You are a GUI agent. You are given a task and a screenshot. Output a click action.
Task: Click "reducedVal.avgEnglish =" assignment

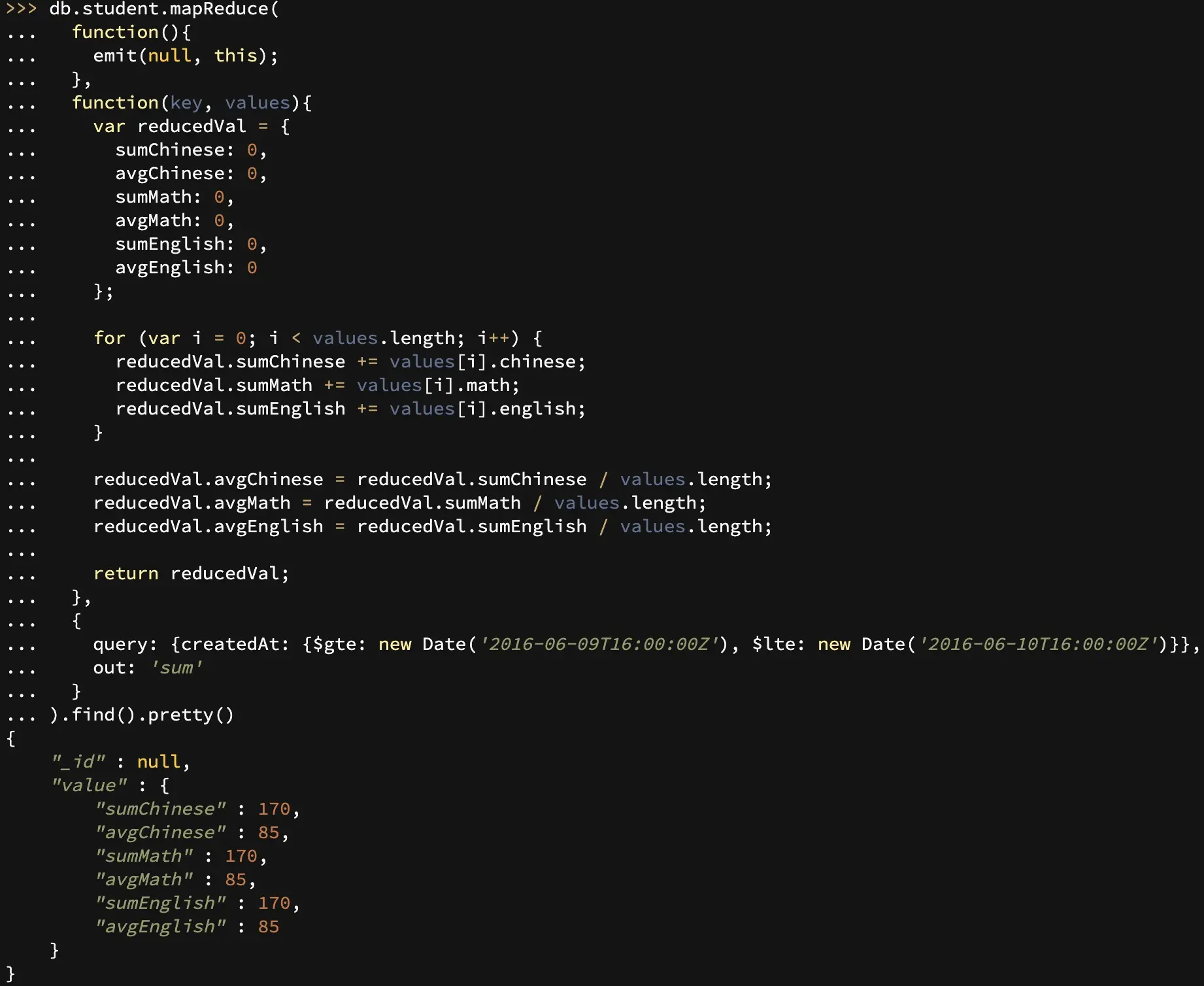point(219,526)
